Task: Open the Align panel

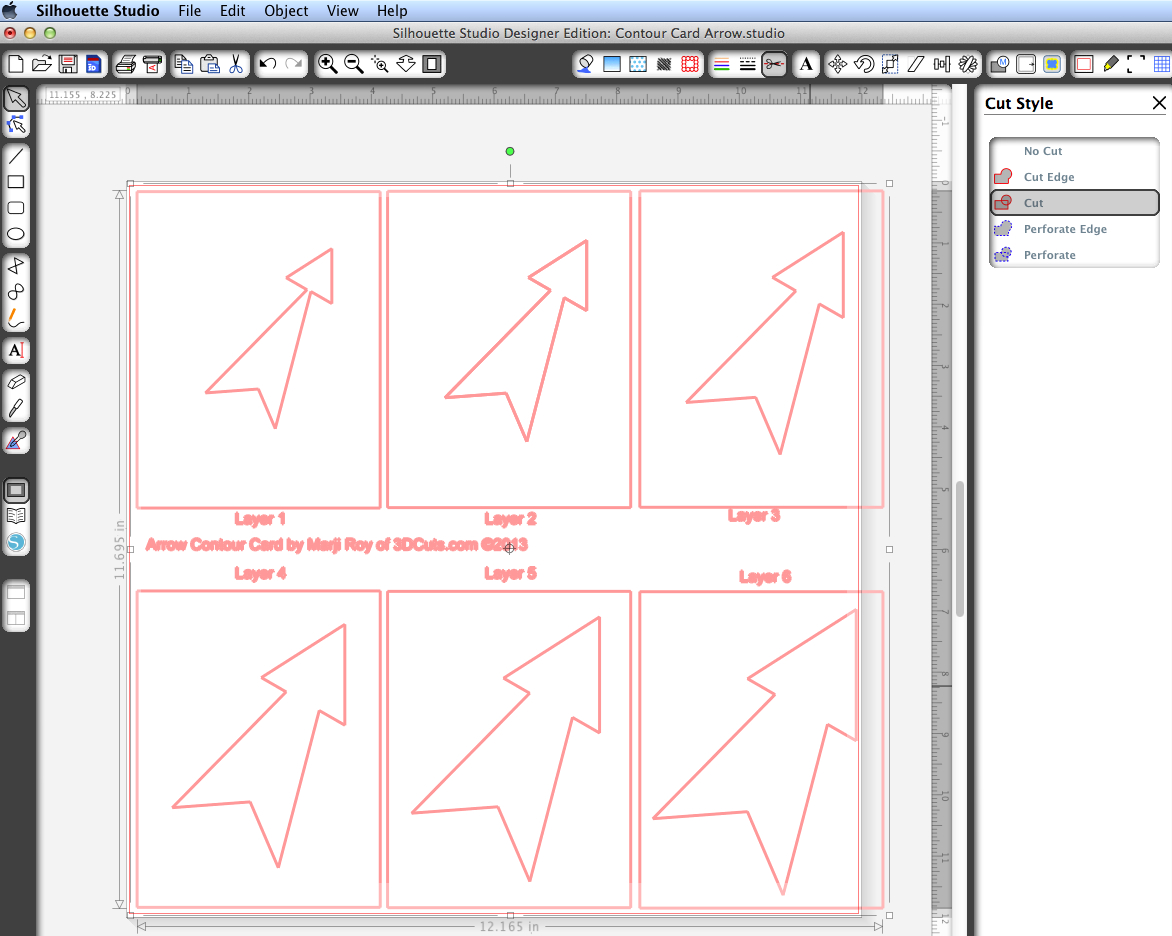Action: (942, 64)
